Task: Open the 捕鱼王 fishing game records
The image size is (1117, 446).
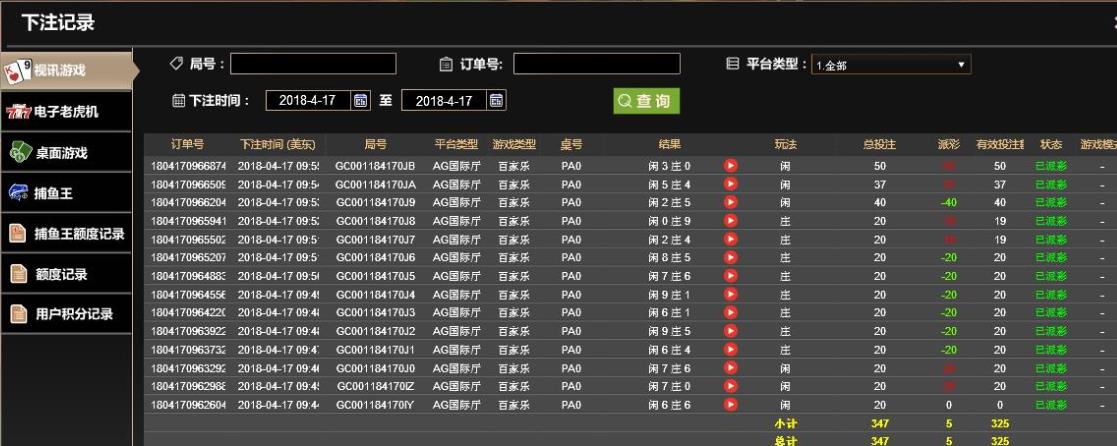Action: click(66, 193)
